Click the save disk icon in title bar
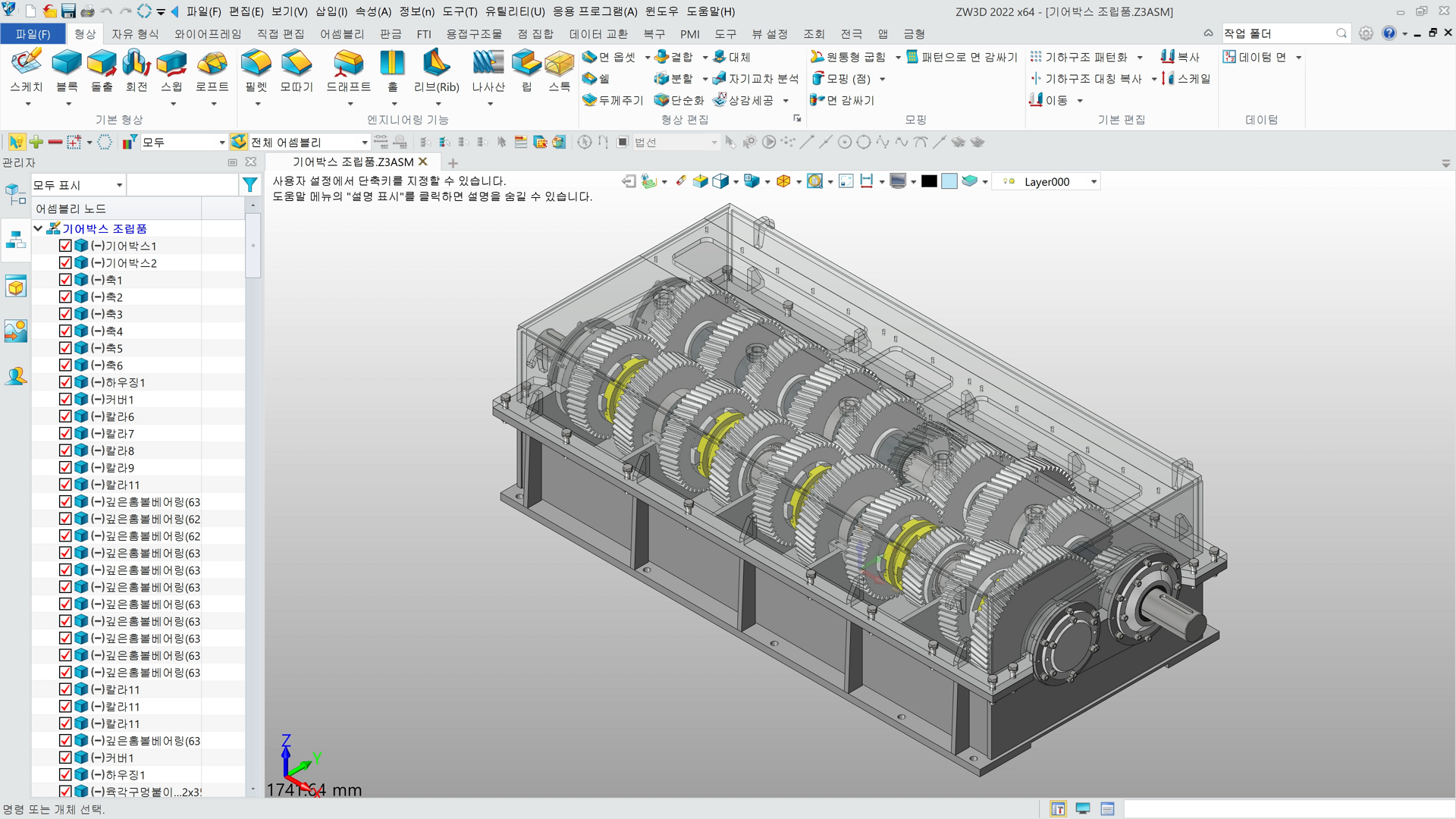This screenshot has height=819, width=1456. [x=68, y=11]
